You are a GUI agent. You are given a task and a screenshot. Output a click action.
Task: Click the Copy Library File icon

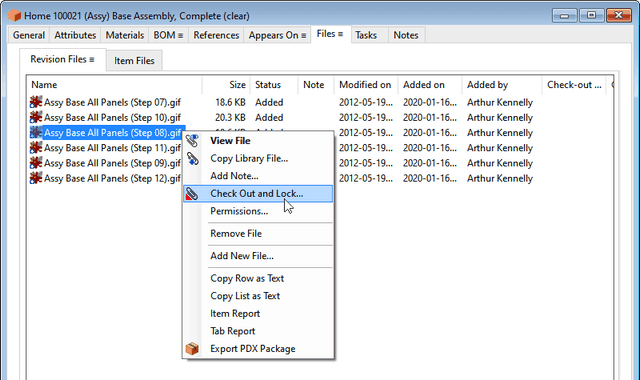pyautogui.click(x=192, y=158)
